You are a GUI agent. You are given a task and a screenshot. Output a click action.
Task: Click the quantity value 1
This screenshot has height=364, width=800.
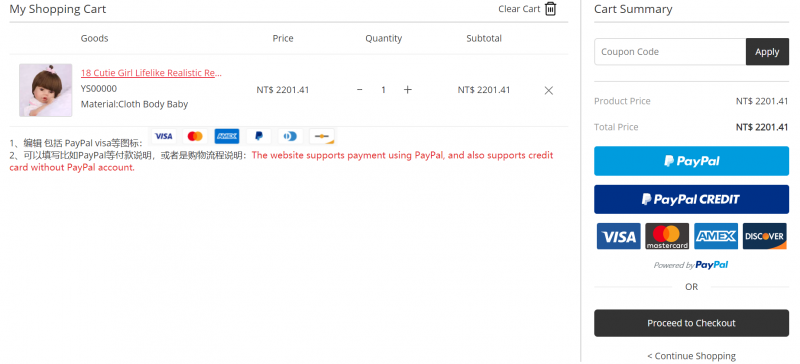[x=383, y=90]
